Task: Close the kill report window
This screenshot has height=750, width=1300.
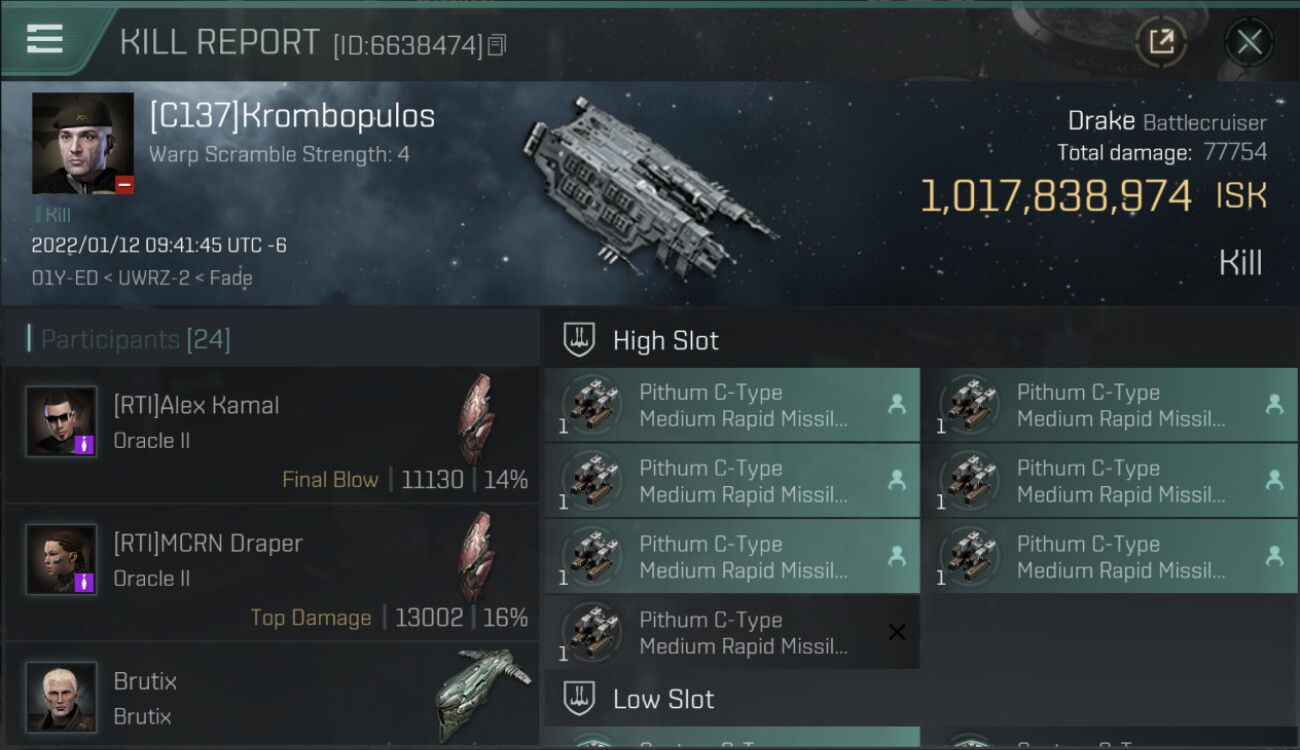Action: (1249, 42)
